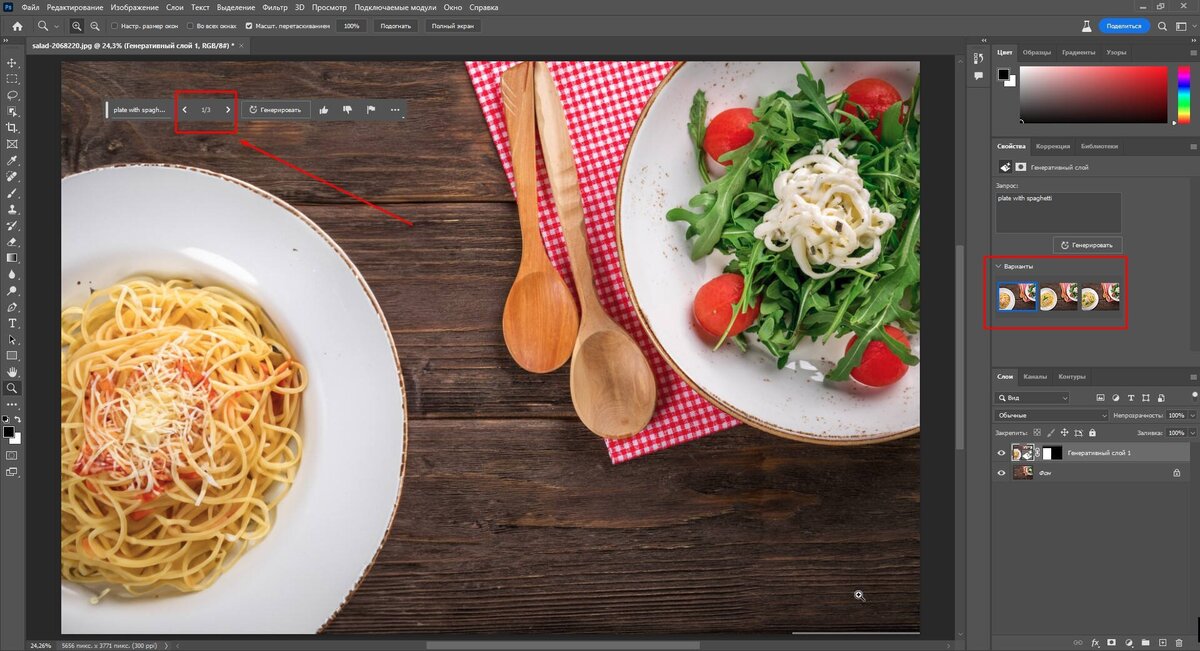Show the previous generated variation arrow
This screenshot has width=1200, height=651.
point(185,110)
